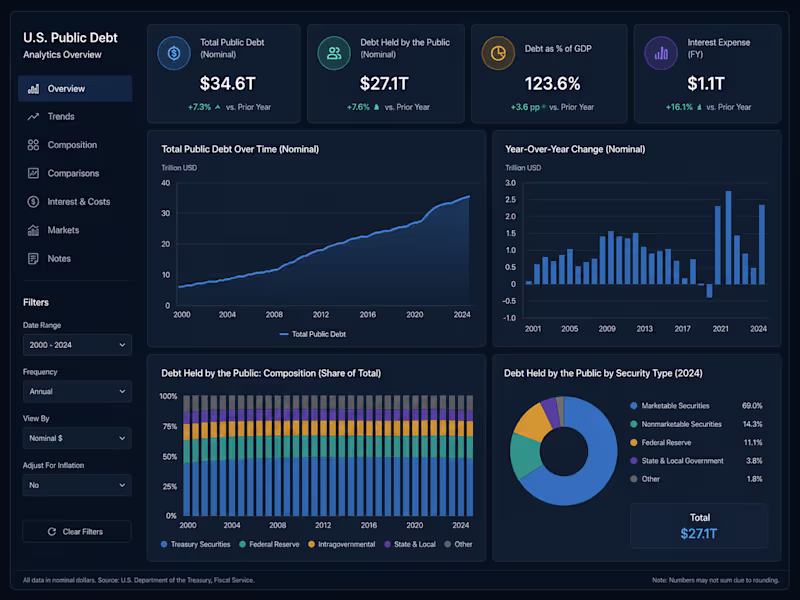Click the Total Public Debt Over Time chart title
Image resolution: width=800 pixels, height=600 pixels.
click(x=240, y=149)
